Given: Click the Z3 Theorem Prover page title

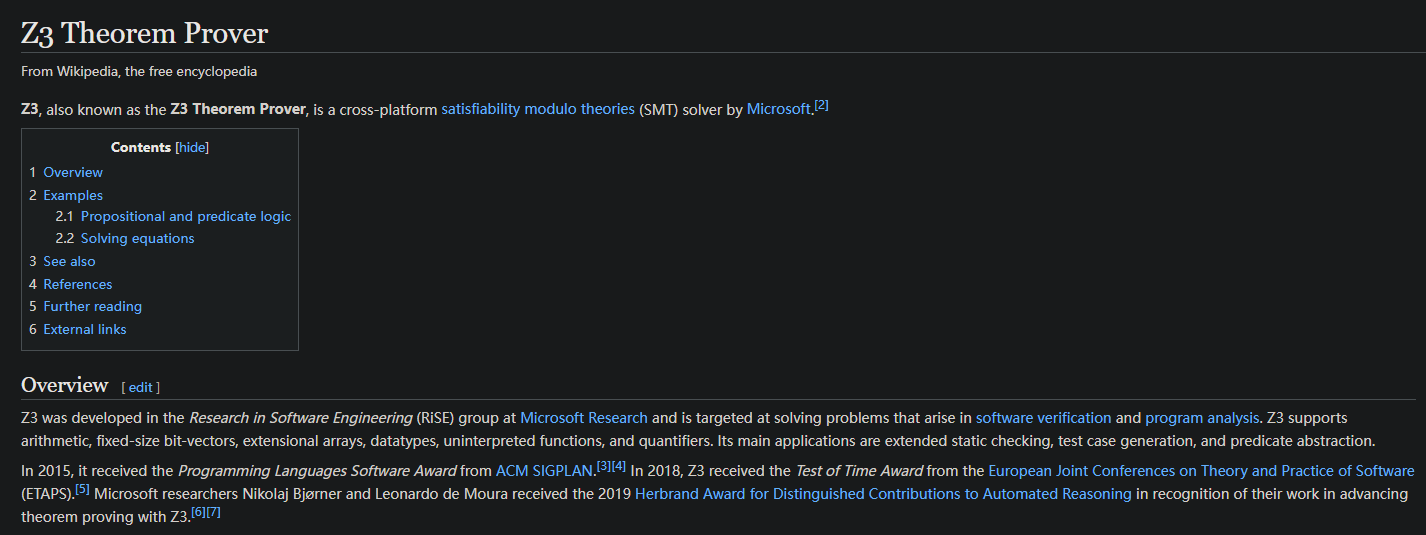Looking at the screenshot, I should [145, 33].
